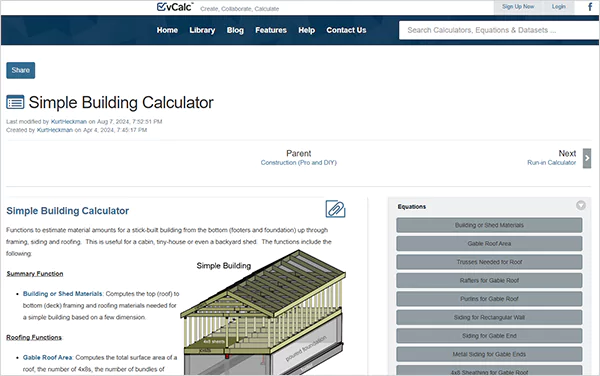Open the paperclip attachments icon
Image resolution: width=600 pixels, height=376 pixels.
pyautogui.click(x=336, y=209)
